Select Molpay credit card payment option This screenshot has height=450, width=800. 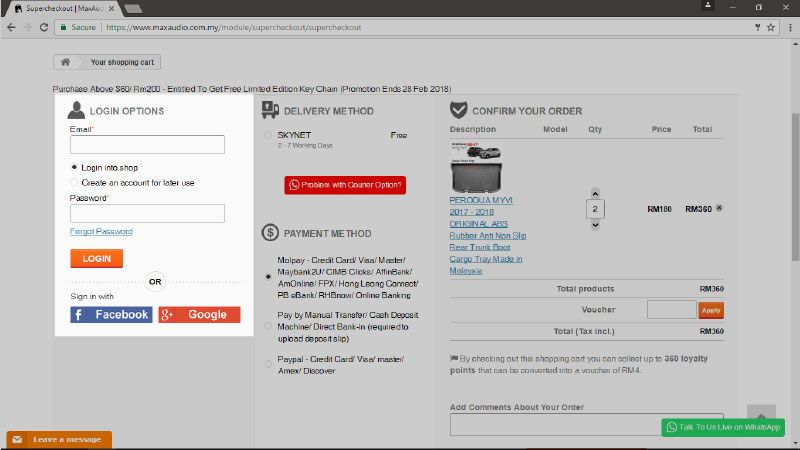268,277
